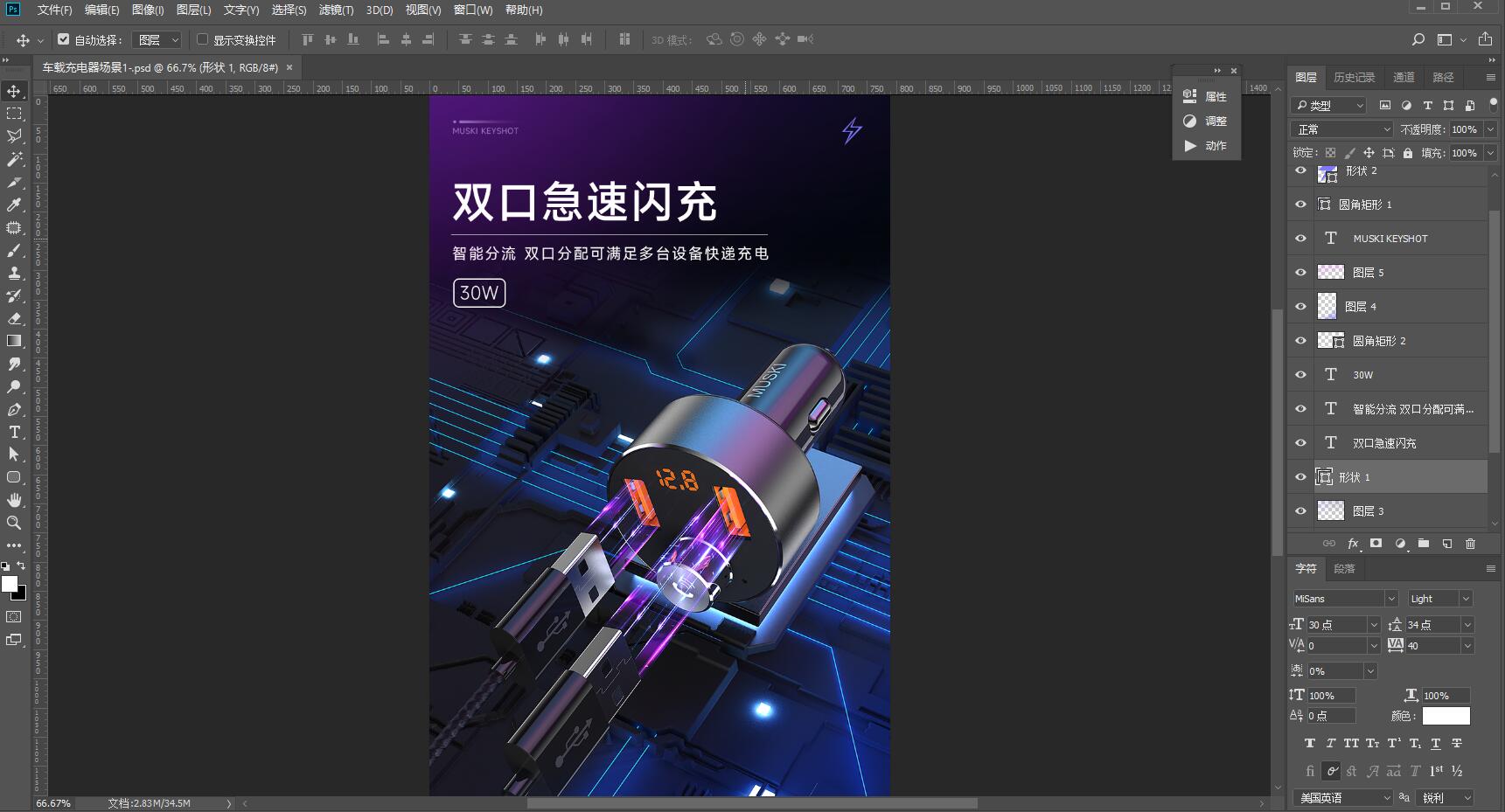Open the 文件(F) menu
The height and width of the screenshot is (812, 1505).
coord(54,10)
